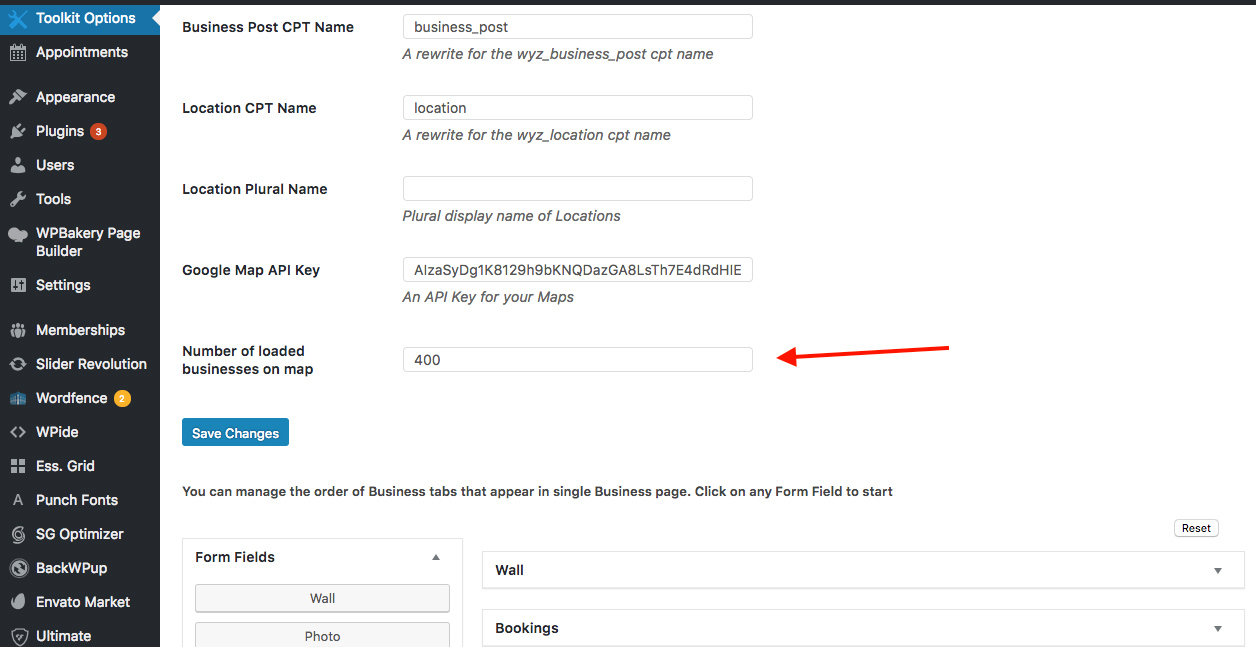Click the Toolkit Options wrench icon
Screen dimensions: 1256x647
point(18,18)
